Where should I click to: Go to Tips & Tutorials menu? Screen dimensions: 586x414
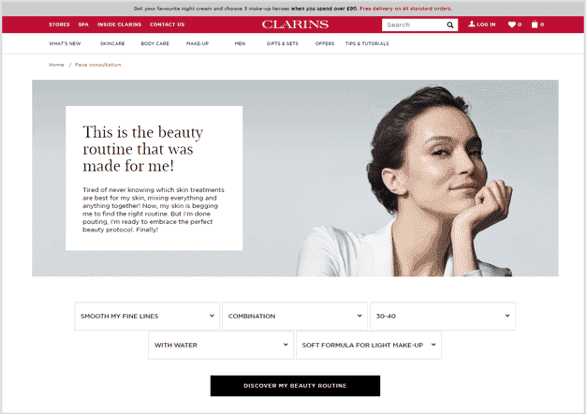[x=367, y=44]
